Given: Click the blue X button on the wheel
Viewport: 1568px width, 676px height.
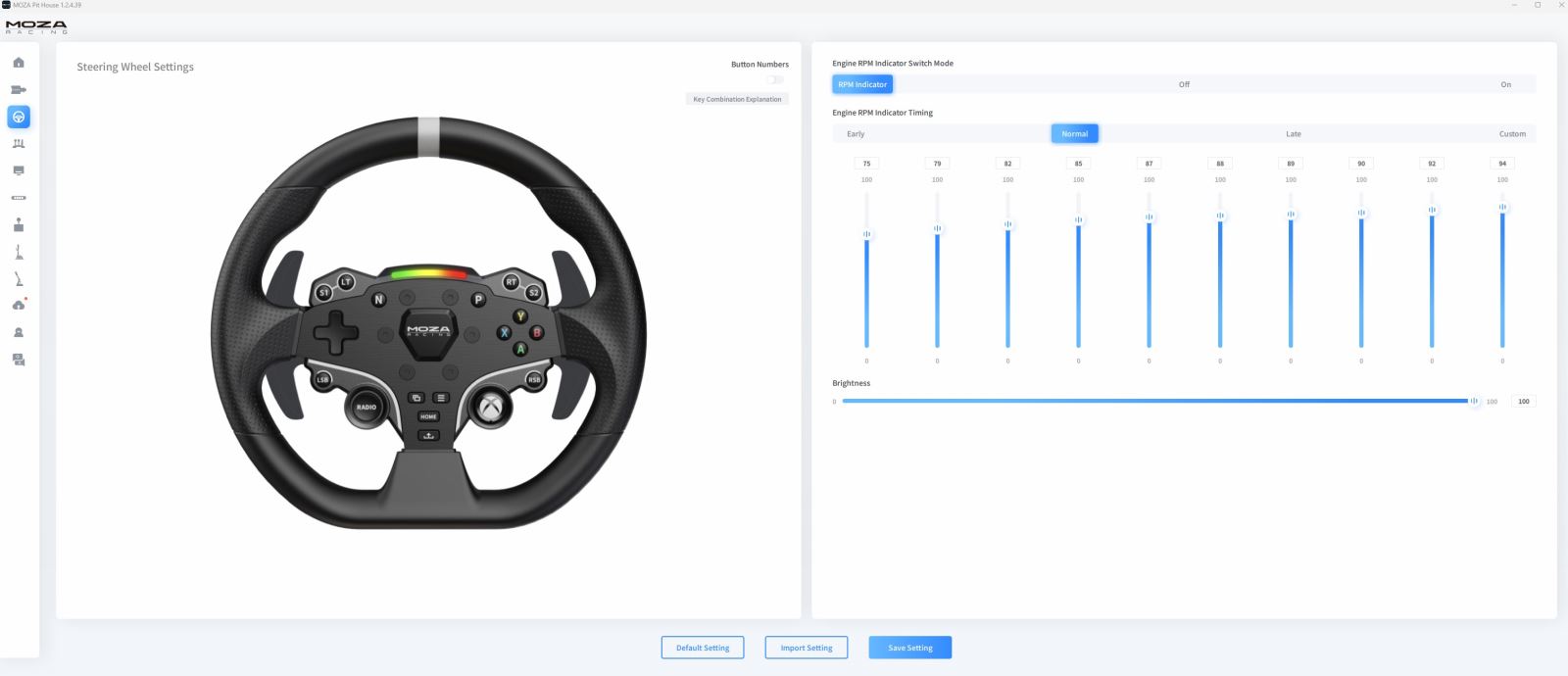Looking at the screenshot, I should coord(505,333).
